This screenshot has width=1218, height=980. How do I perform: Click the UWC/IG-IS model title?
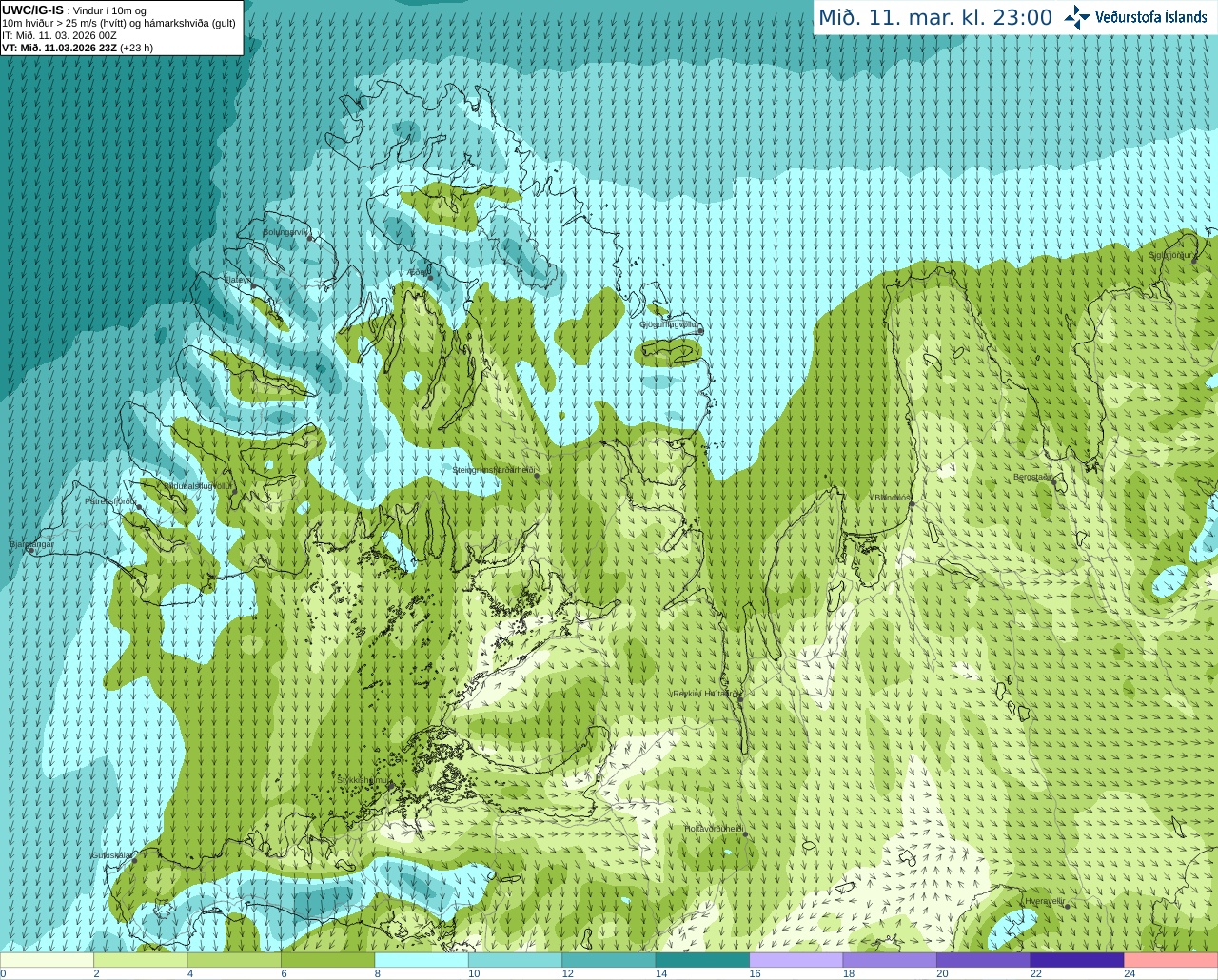point(33,10)
